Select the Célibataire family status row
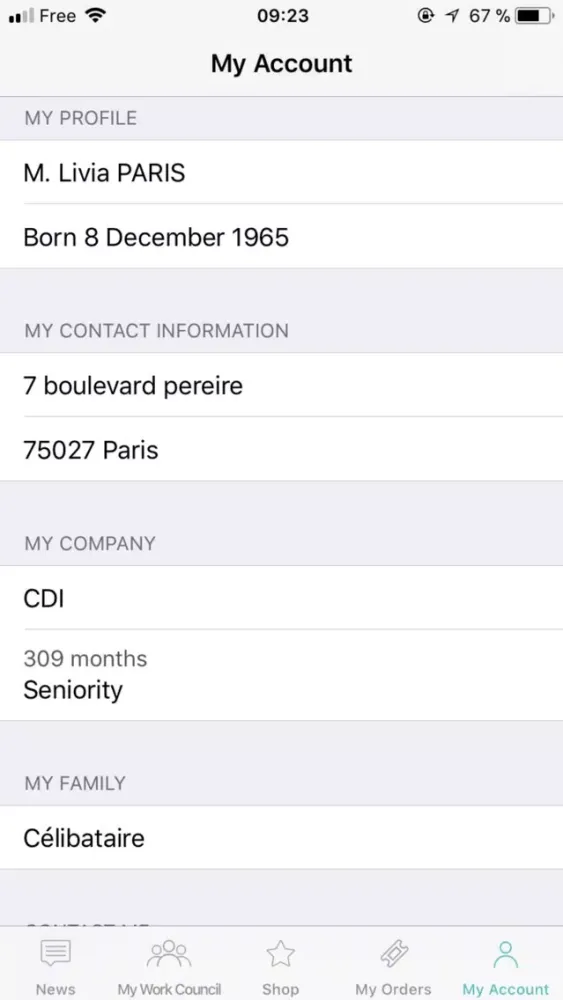This screenshot has width=563, height=1000. [281, 837]
